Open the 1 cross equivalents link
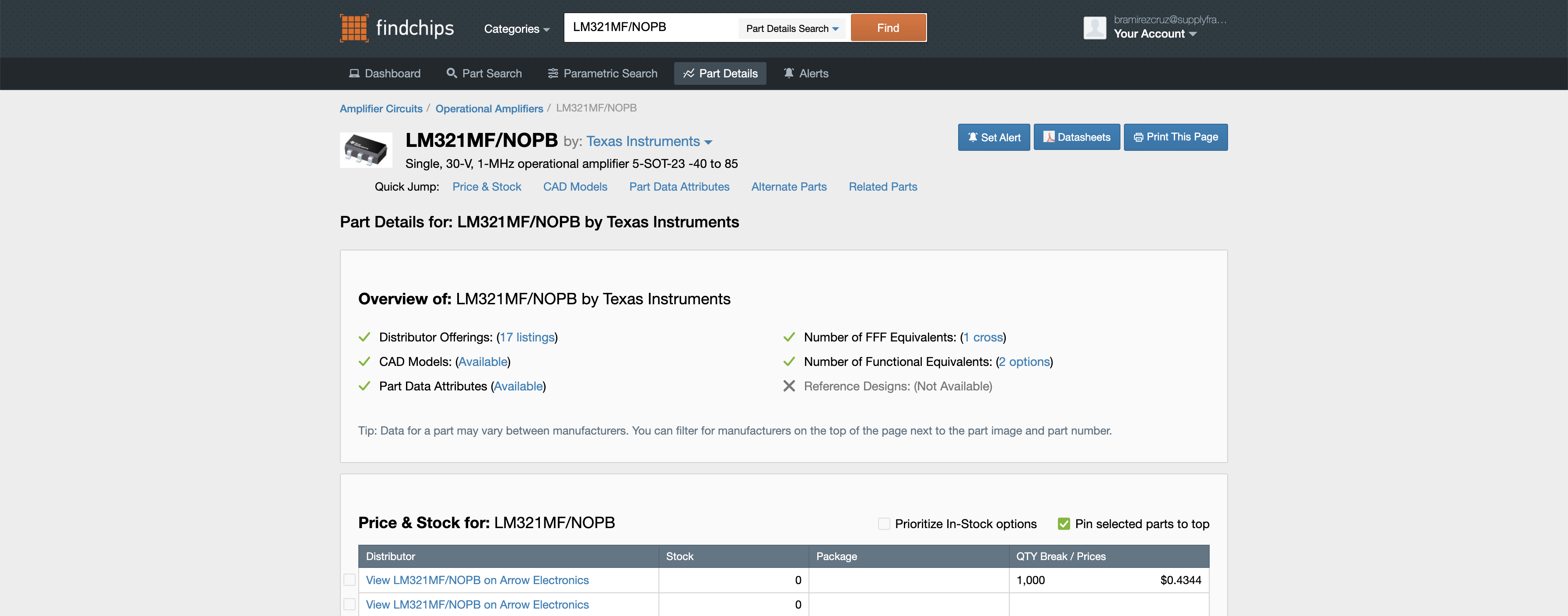Image resolution: width=1568 pixels, height=616 pixels. pos(983,338)
